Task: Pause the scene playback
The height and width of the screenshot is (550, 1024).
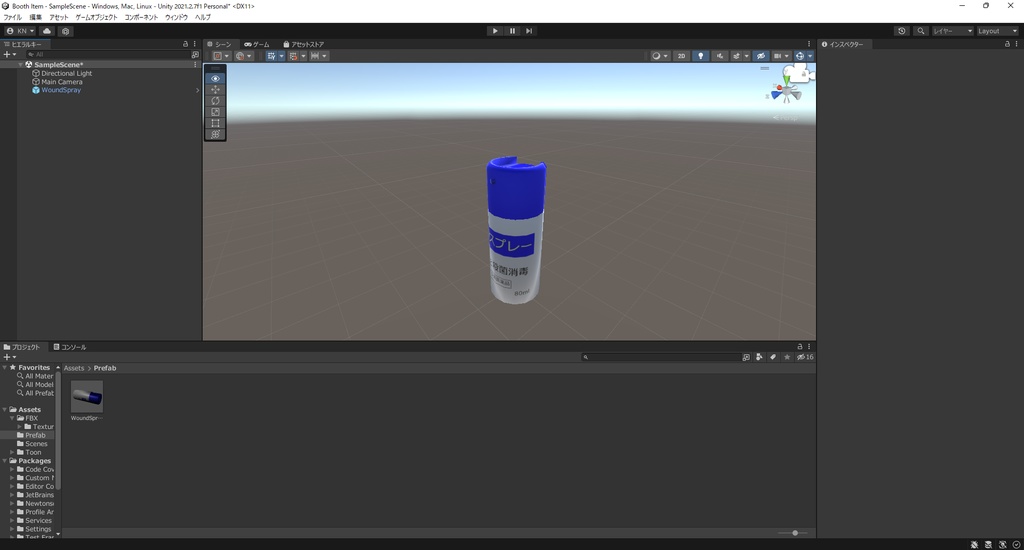Action: tap(512, 31)
